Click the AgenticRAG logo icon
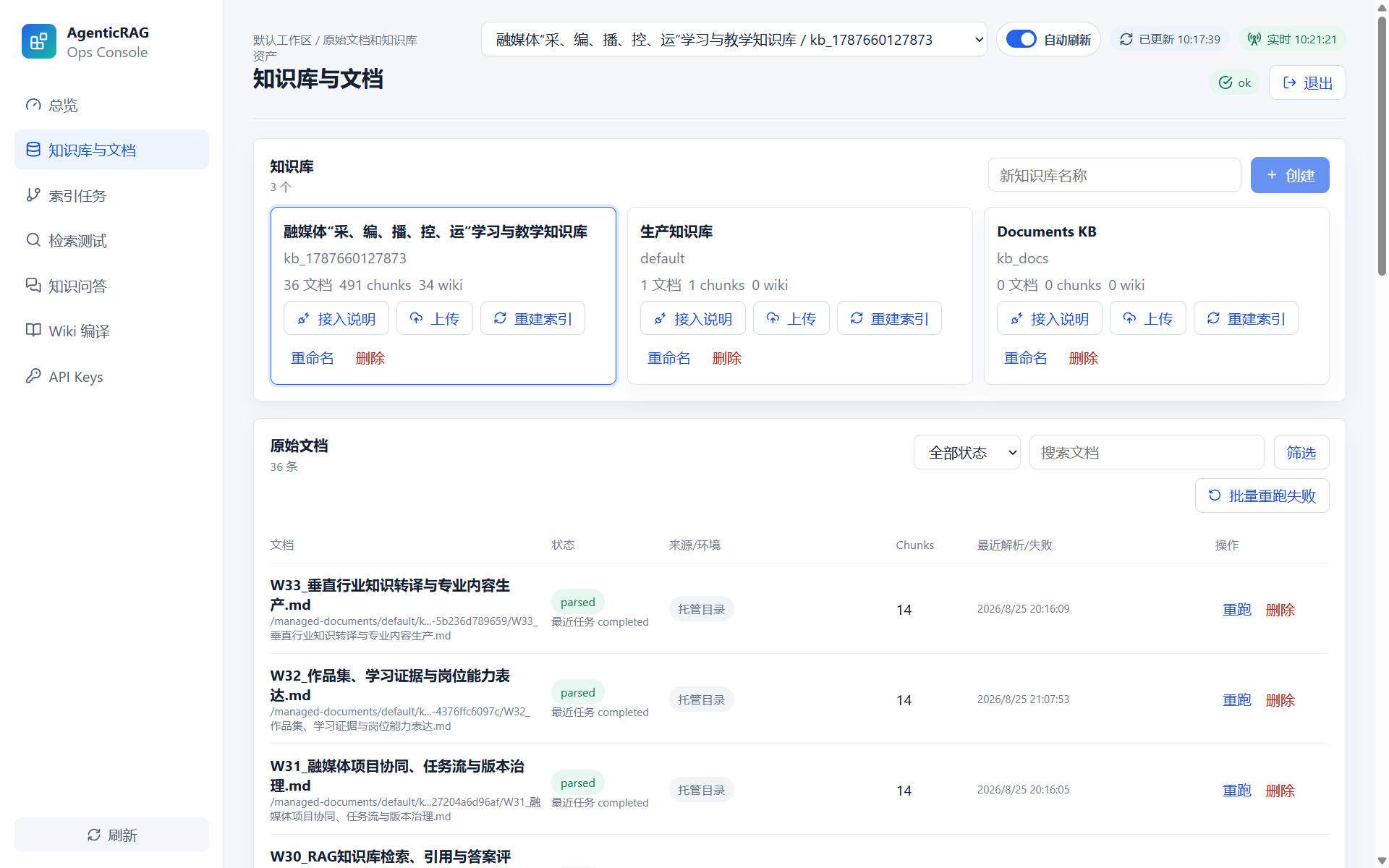 pos(38,41)
